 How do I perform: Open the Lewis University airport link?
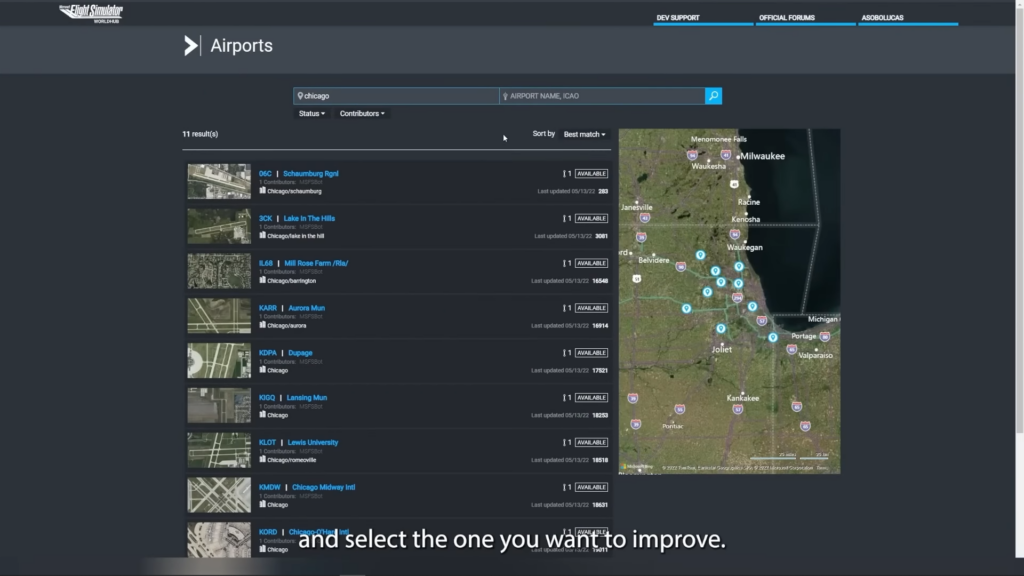313,442
